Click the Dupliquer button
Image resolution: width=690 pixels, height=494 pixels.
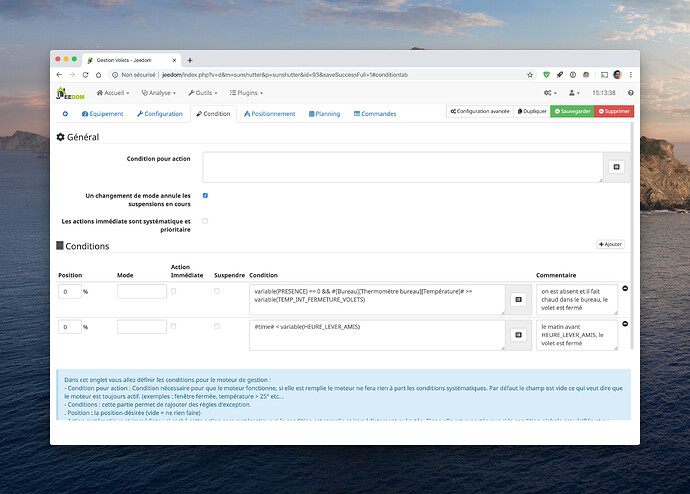point(532,111)
